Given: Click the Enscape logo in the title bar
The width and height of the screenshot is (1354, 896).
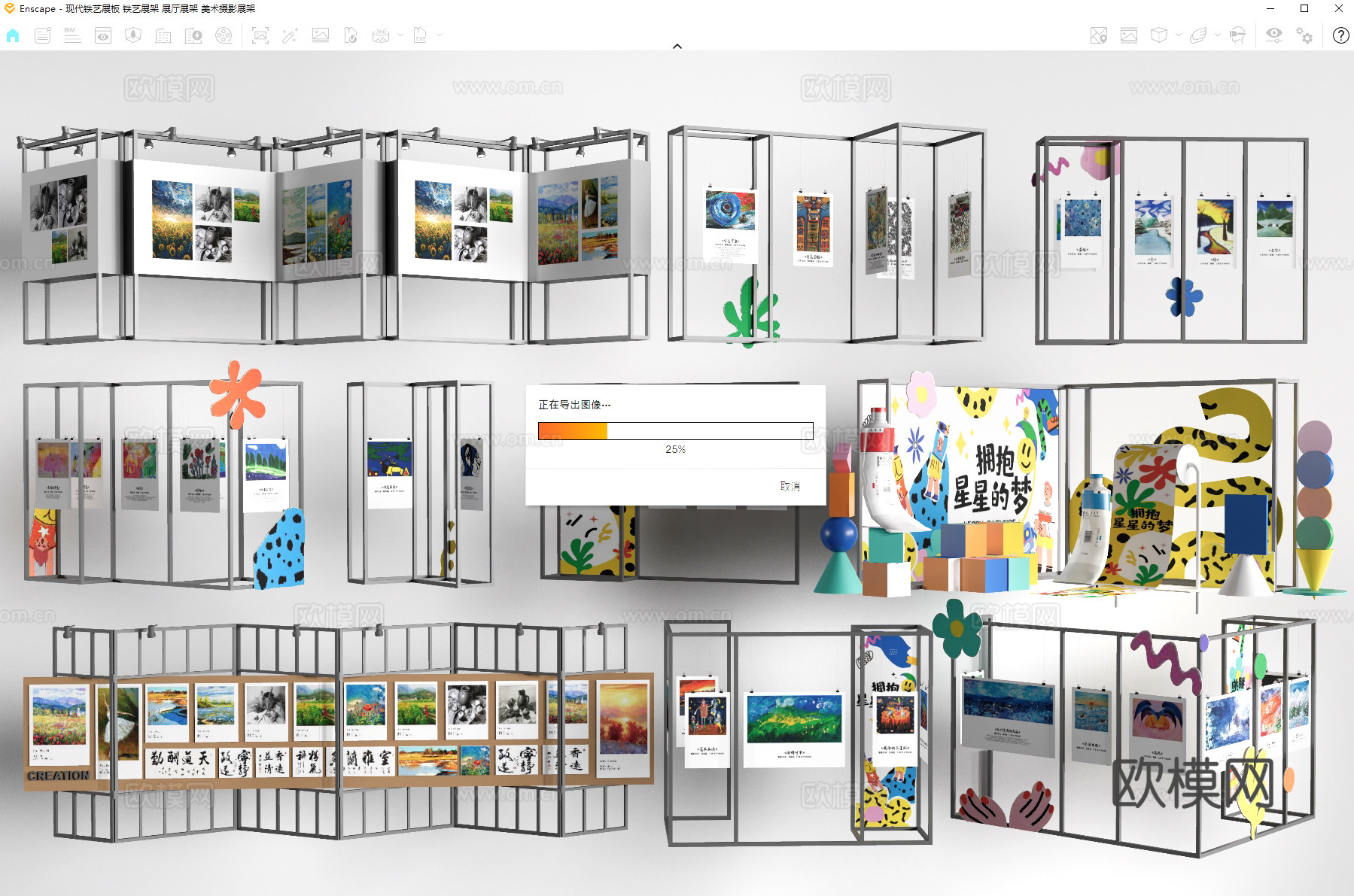Looking at the screenshot, I should (10, 8).
